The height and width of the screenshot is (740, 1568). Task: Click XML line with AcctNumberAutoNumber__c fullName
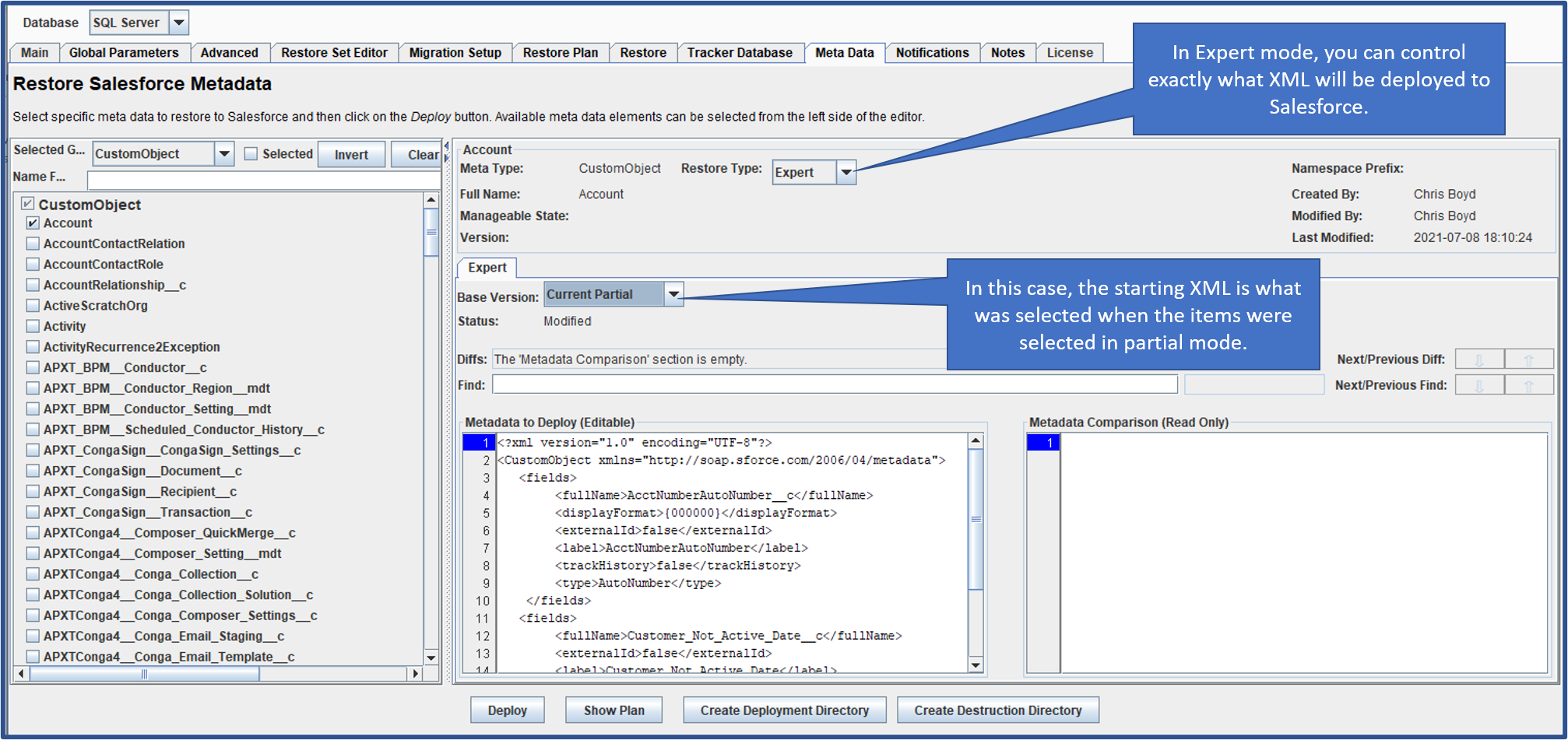(714, 495)
